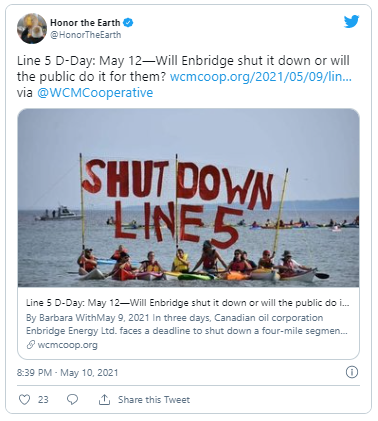This screenshot has width=378, height=421.
Task: Visit the @WCMCooperative mention
Action: (x=95, y=93)
